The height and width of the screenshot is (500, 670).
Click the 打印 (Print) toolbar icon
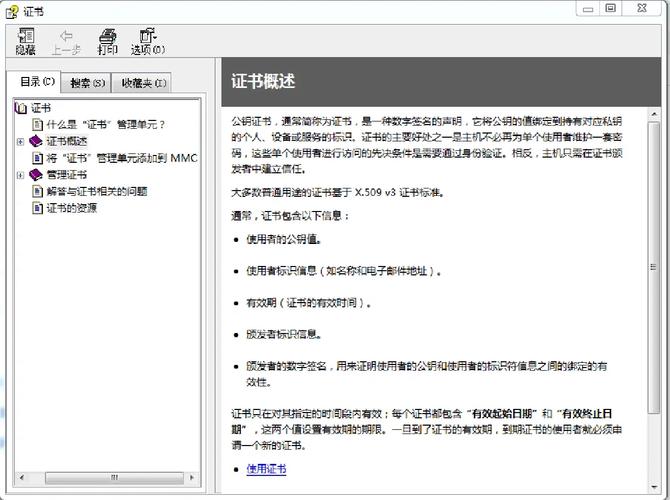point(108,41)
